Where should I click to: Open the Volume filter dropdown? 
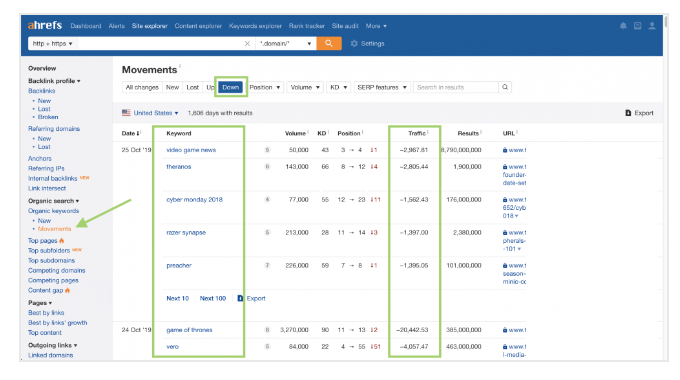tap(305, 87)
